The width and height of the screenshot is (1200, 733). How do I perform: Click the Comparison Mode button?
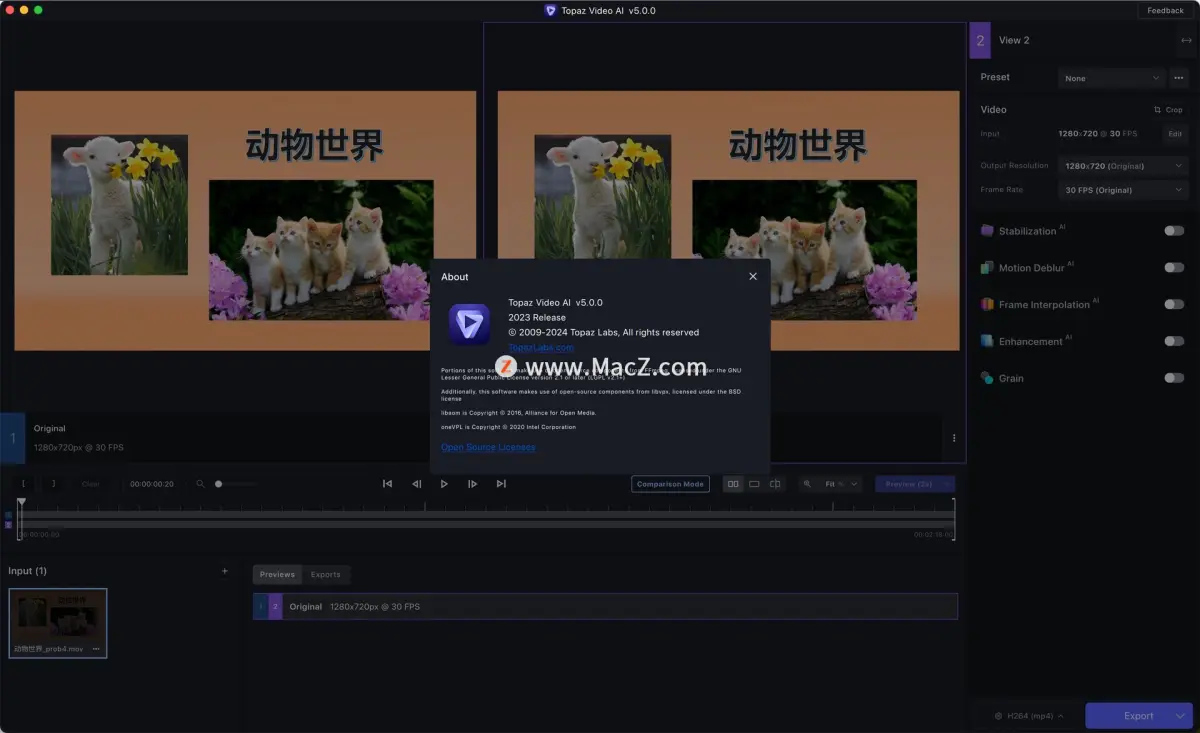(671, 484)
